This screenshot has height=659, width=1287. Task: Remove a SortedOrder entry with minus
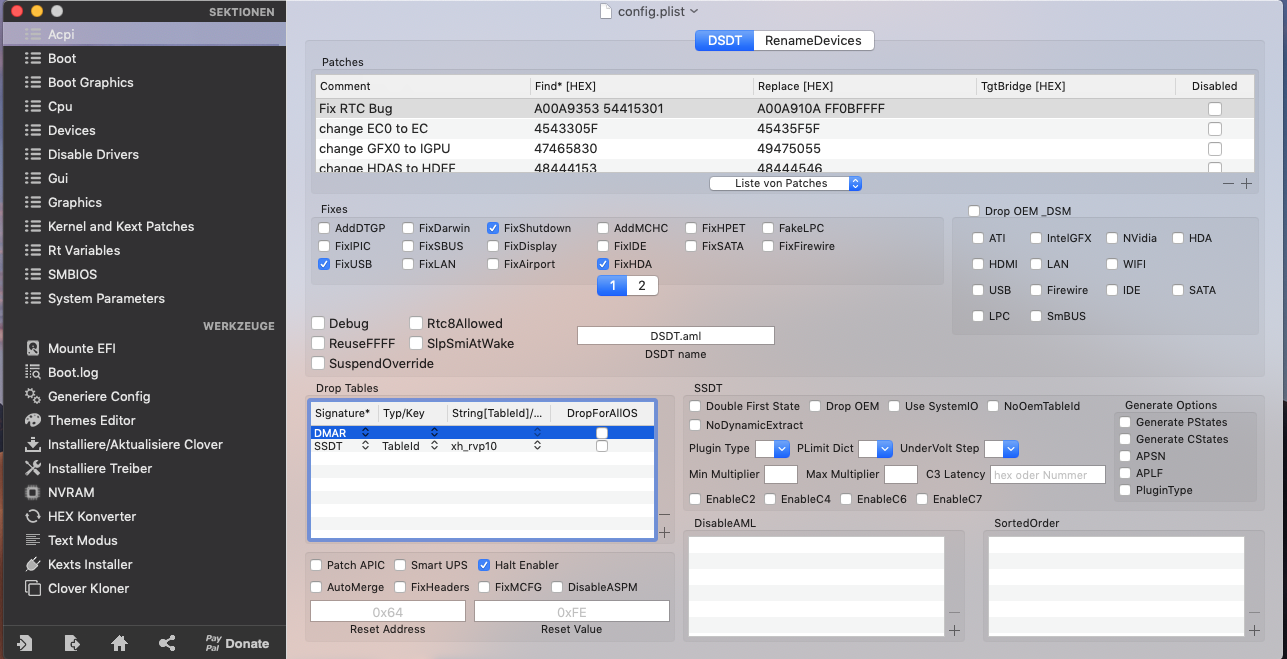tap(1254, 612)
